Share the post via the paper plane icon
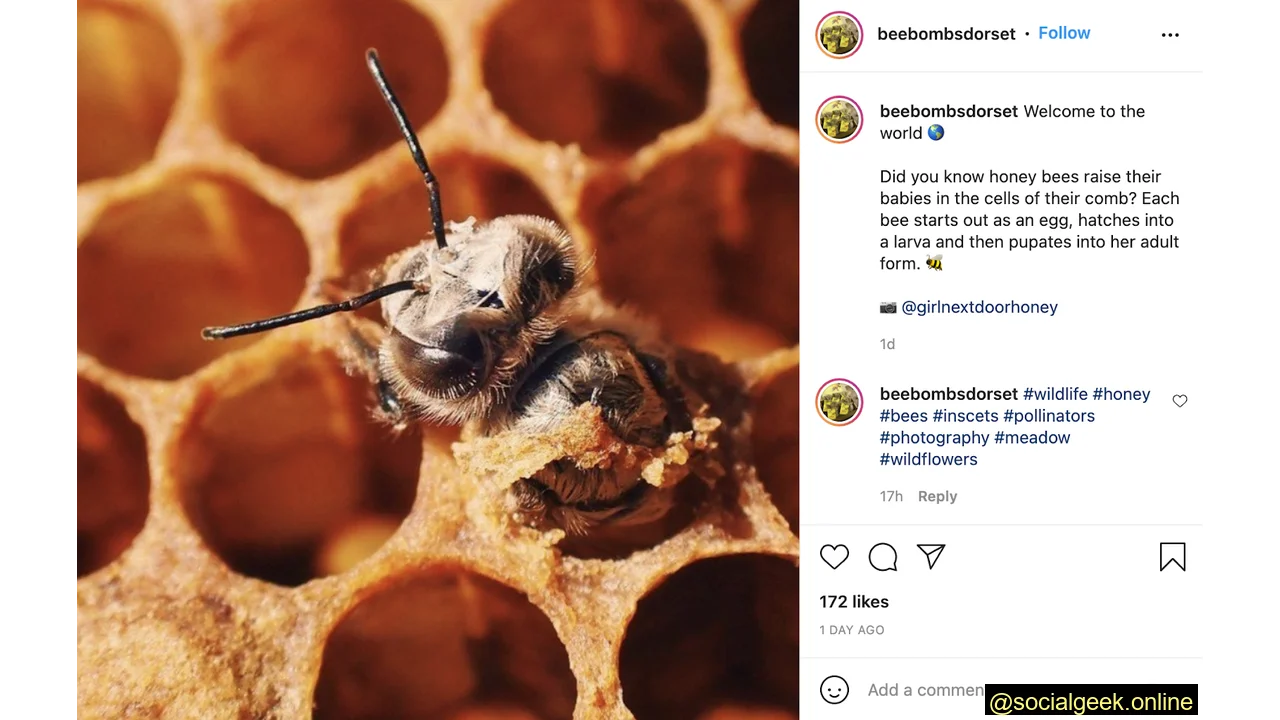 931,557
